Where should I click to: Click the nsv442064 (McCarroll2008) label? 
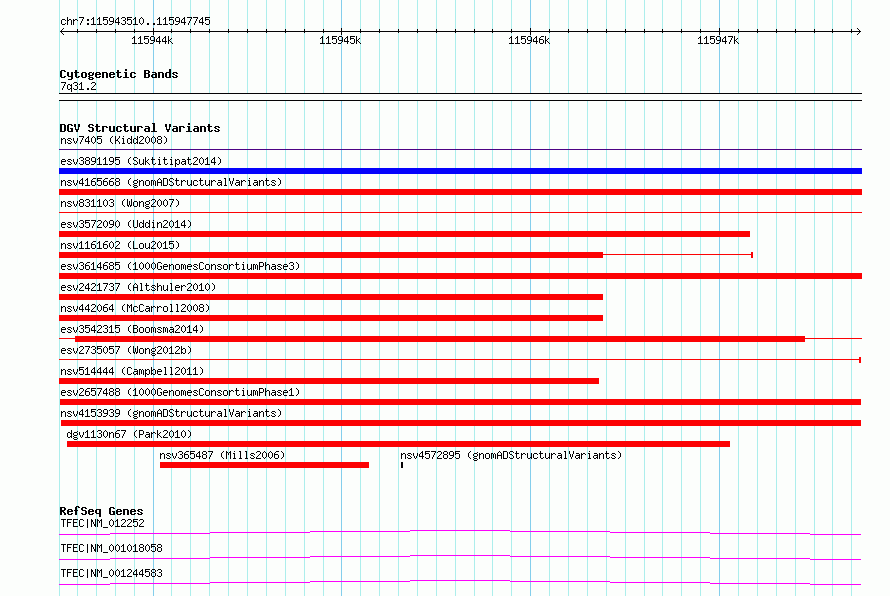pyautogui.click(x=135, y=308)
